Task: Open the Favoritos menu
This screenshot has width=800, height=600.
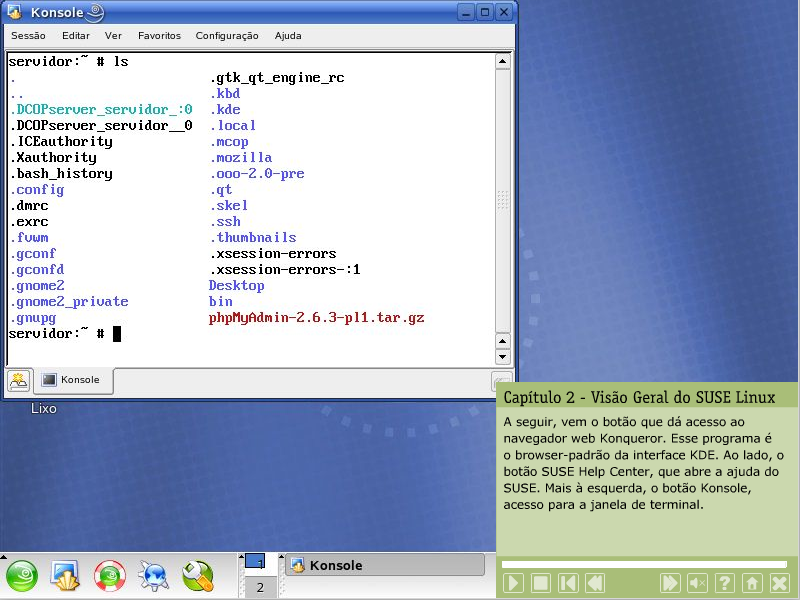Action: tap(159, 36)
